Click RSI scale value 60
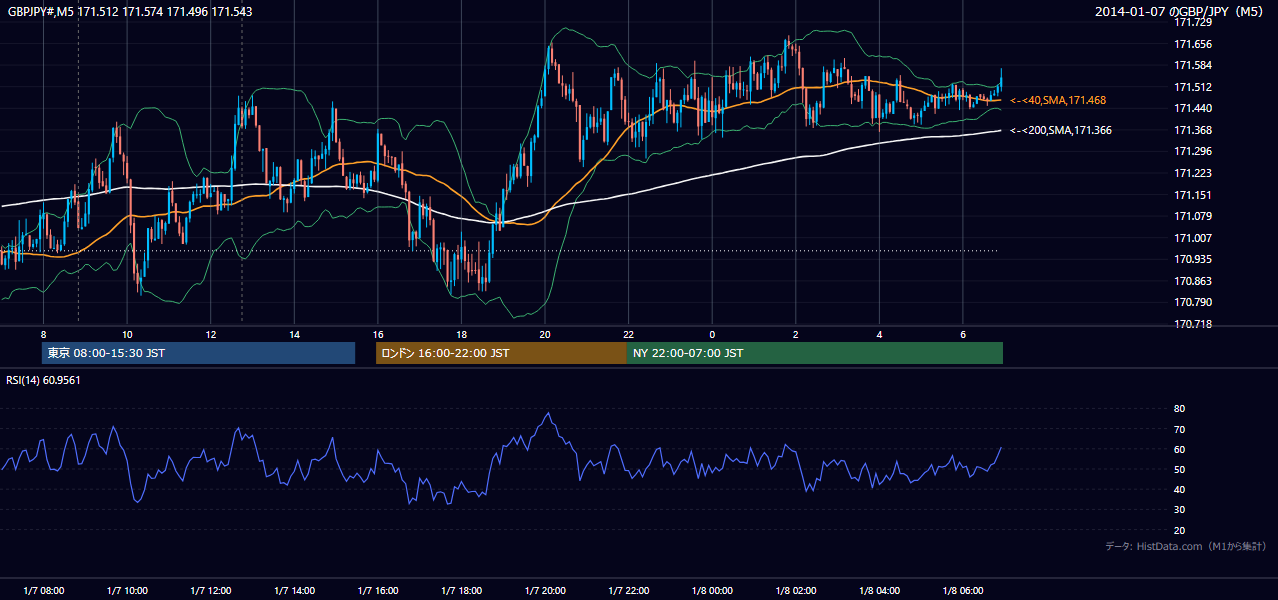Screen dimensions: 1278x600 (x=1179, y=449)
